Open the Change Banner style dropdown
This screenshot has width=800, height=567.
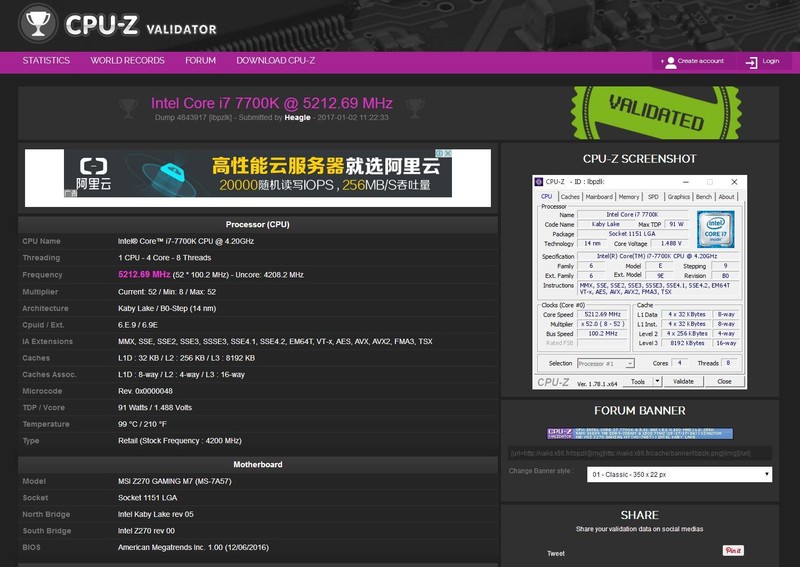coord(679,474)
